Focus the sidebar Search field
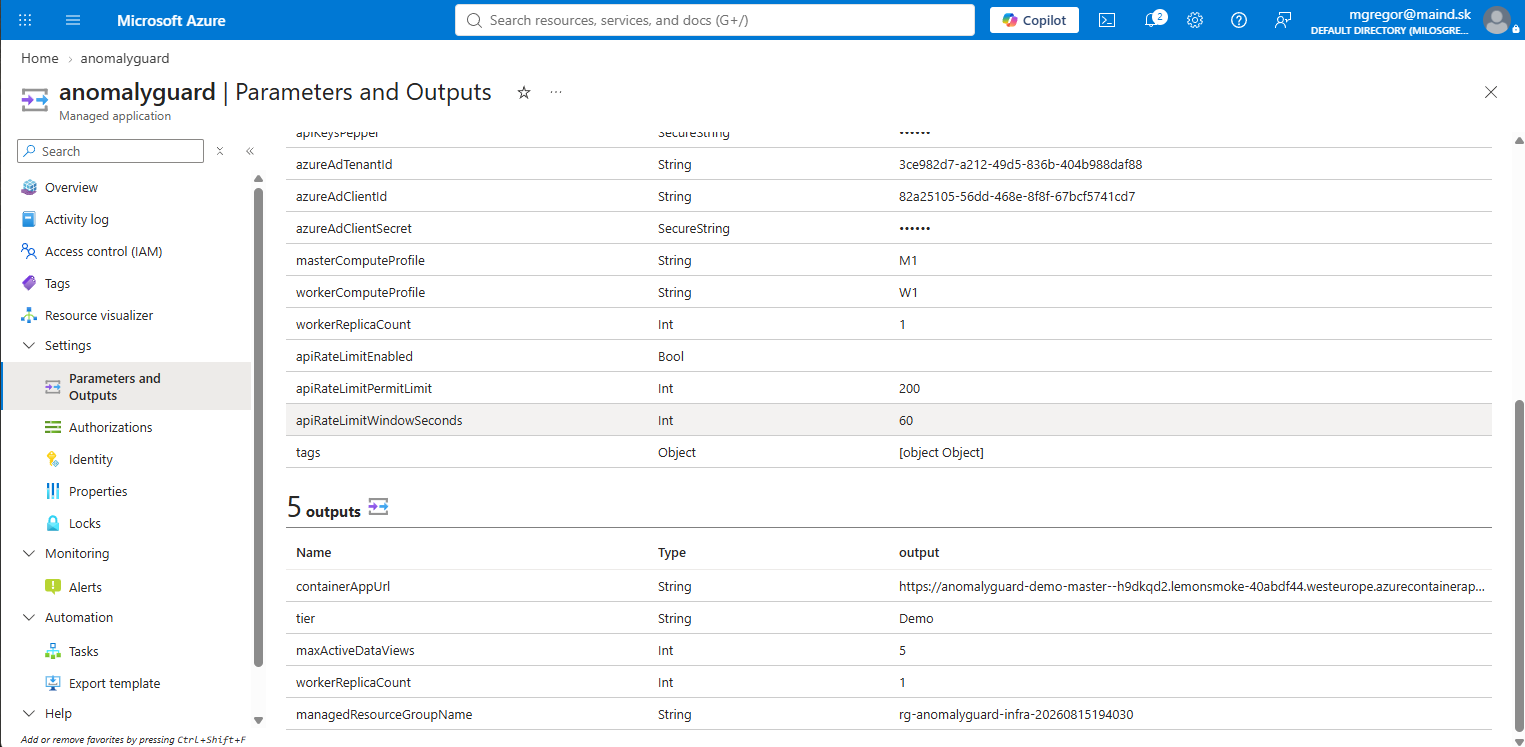 click(110, 151)
